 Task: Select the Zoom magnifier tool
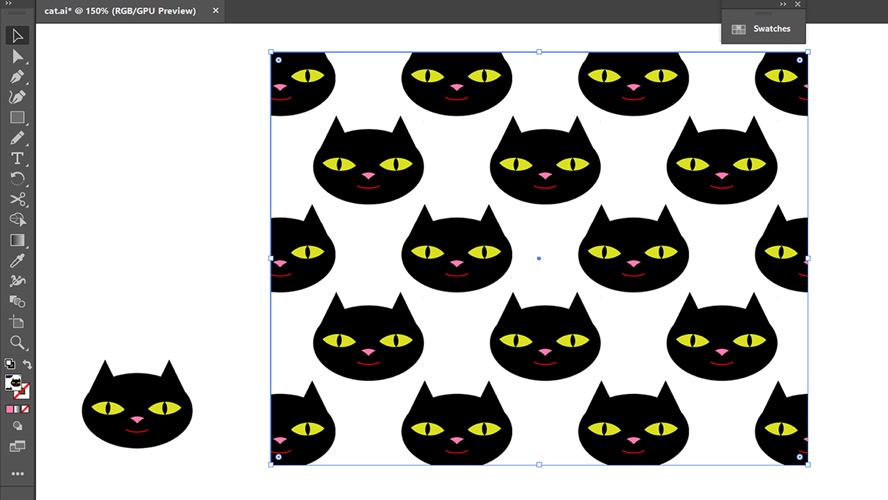pos(18,342)
